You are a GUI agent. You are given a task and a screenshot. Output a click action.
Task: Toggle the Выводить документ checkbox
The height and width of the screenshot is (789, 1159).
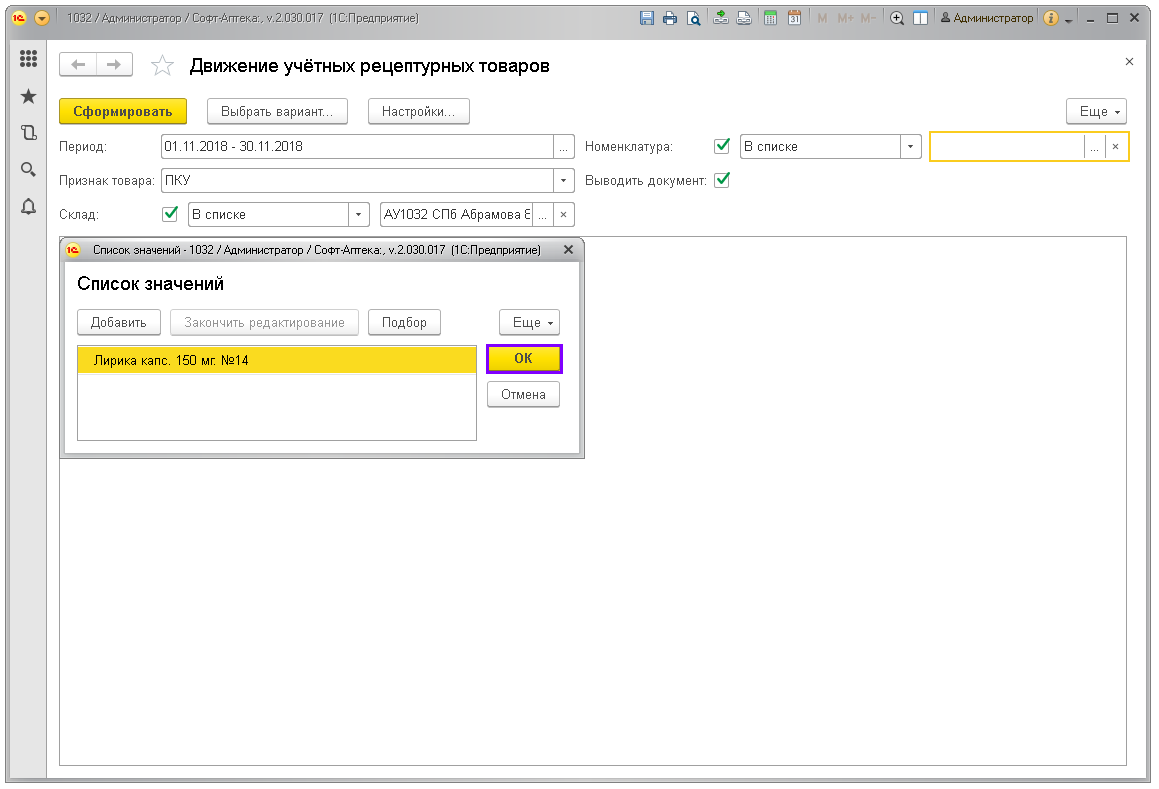722,180
